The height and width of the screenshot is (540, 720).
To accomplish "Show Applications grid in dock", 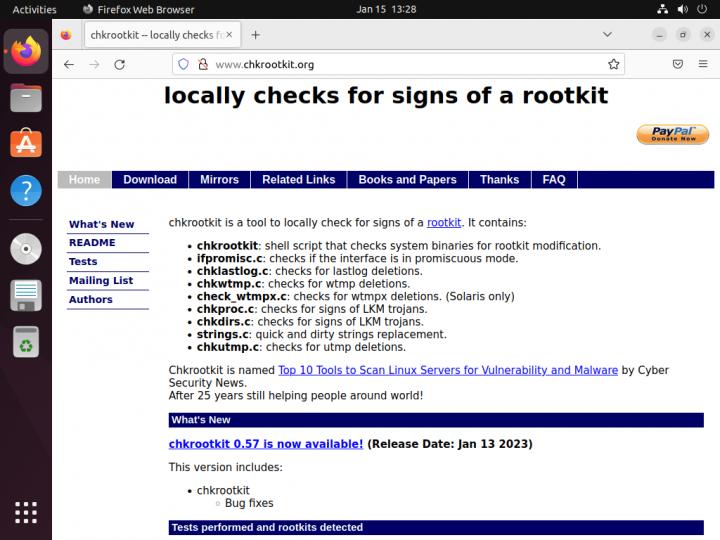I will click(26, 511).
